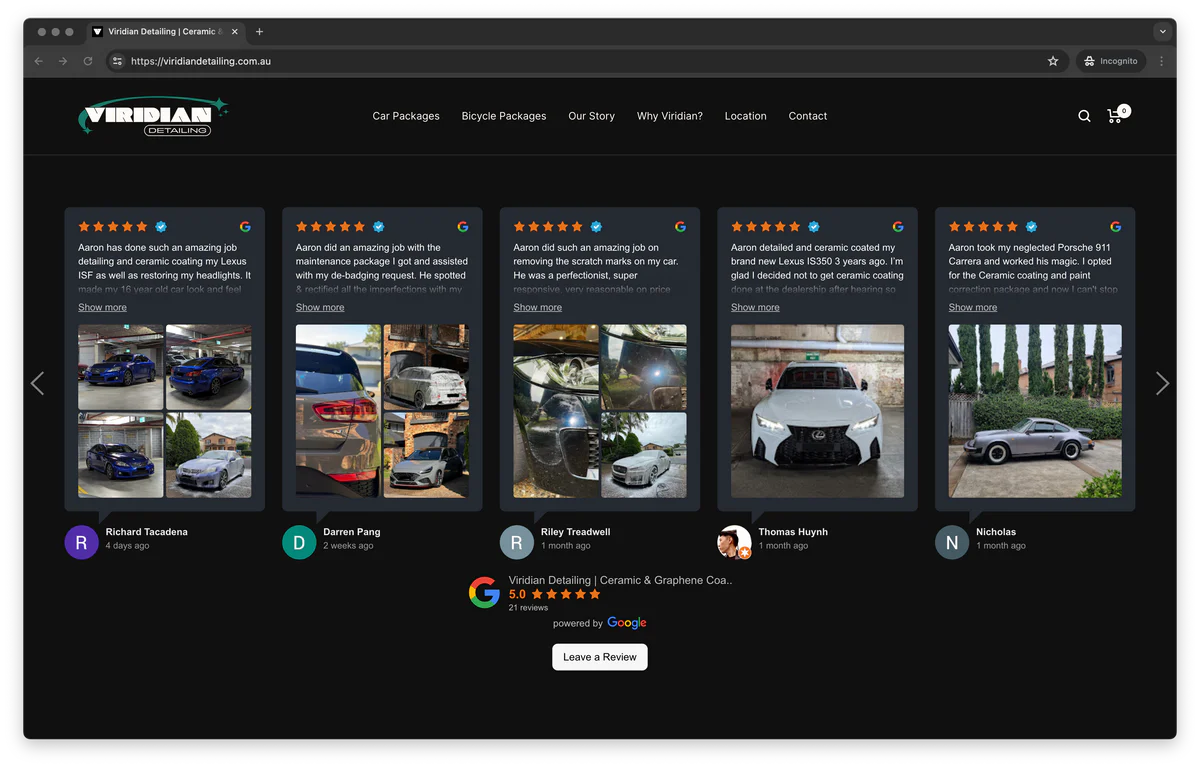Click '2 weeks ago' under Darren Pang
The image size is (1200, 768).
[348, 546]
